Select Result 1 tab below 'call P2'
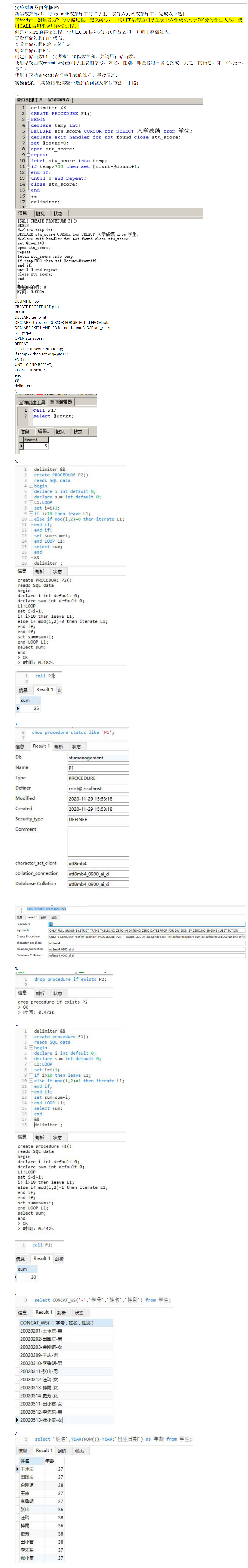248x1568 pixels. pyautogui.click(x=45, y=690)
